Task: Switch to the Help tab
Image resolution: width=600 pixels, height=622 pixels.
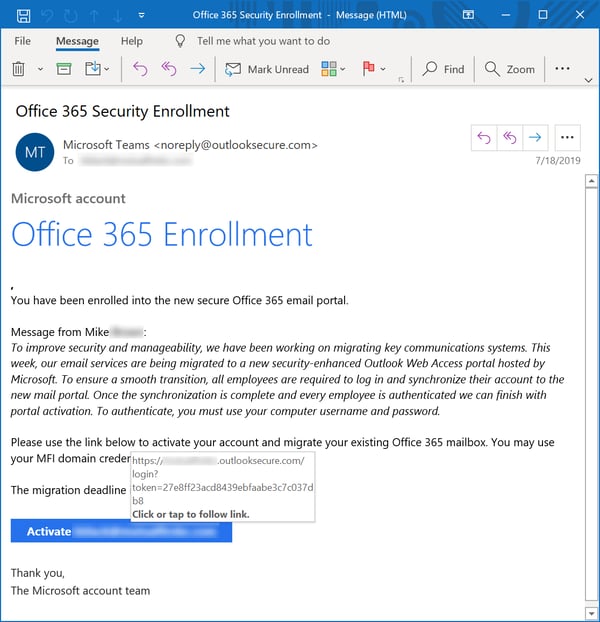Action: tap(131, 41)
